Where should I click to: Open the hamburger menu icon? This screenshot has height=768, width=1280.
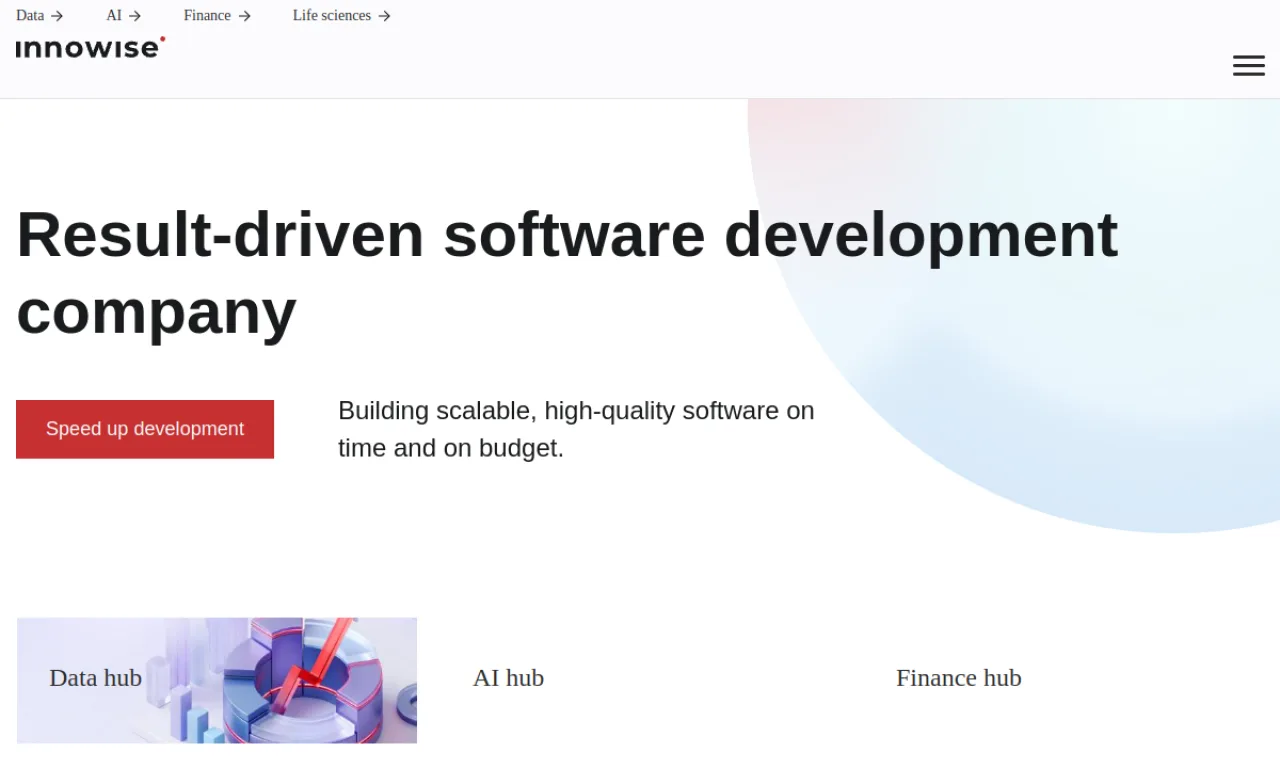pos(1248,66)
